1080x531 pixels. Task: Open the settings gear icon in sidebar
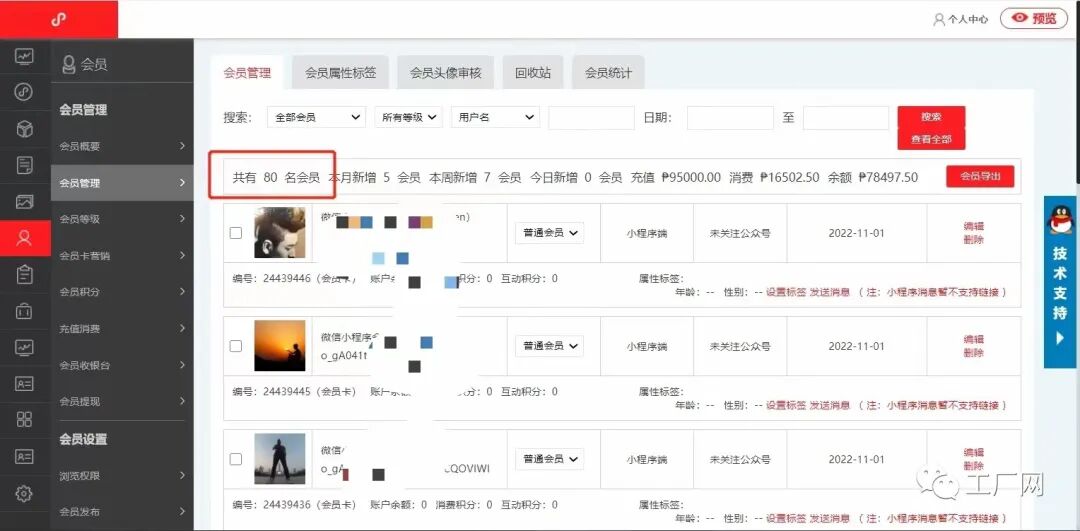[x=25, y=493]
